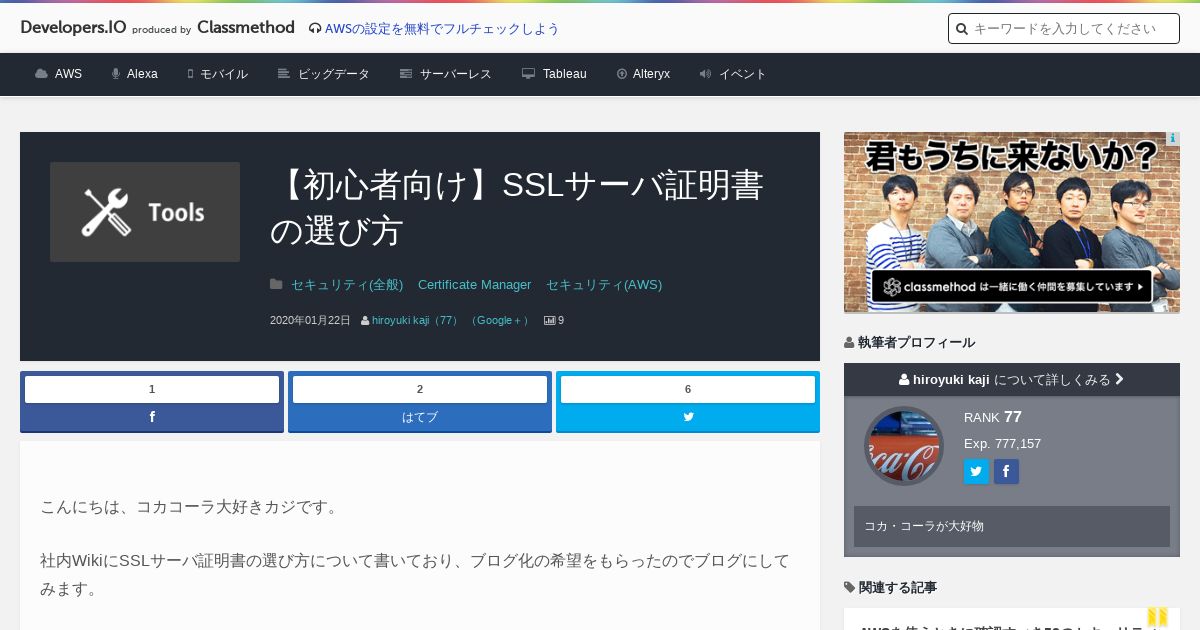The height and width of the screenshot is (630, 1200).
Task: Open the Google+ author link
Action: coord(499,321)
